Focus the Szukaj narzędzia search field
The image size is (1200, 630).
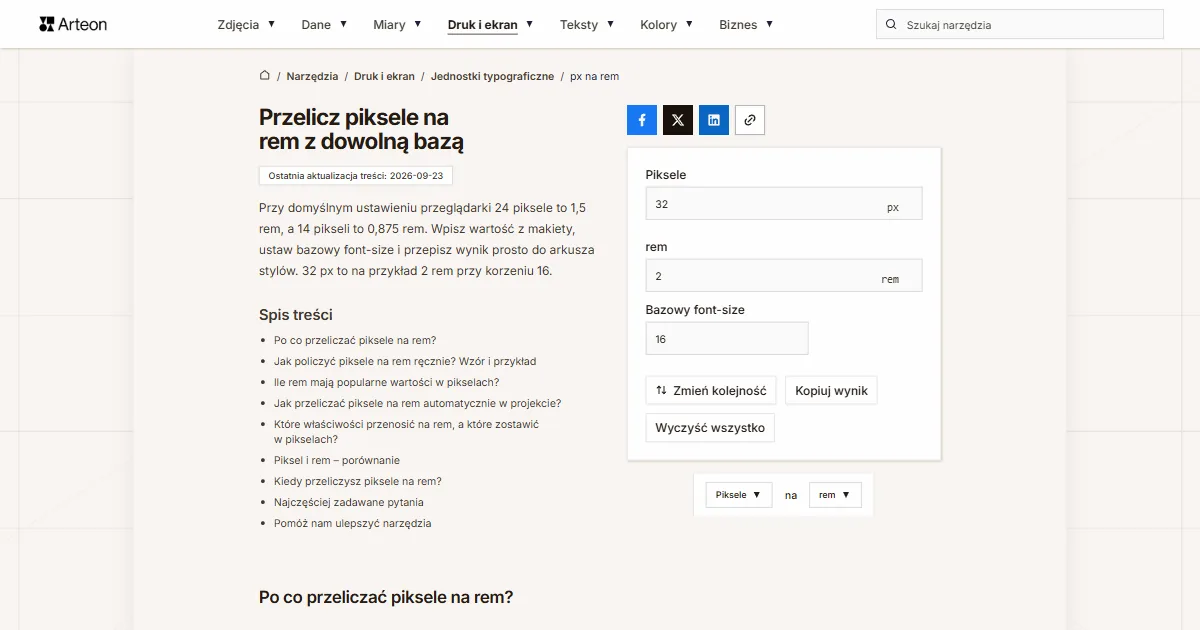click(x=1020, y=25)
